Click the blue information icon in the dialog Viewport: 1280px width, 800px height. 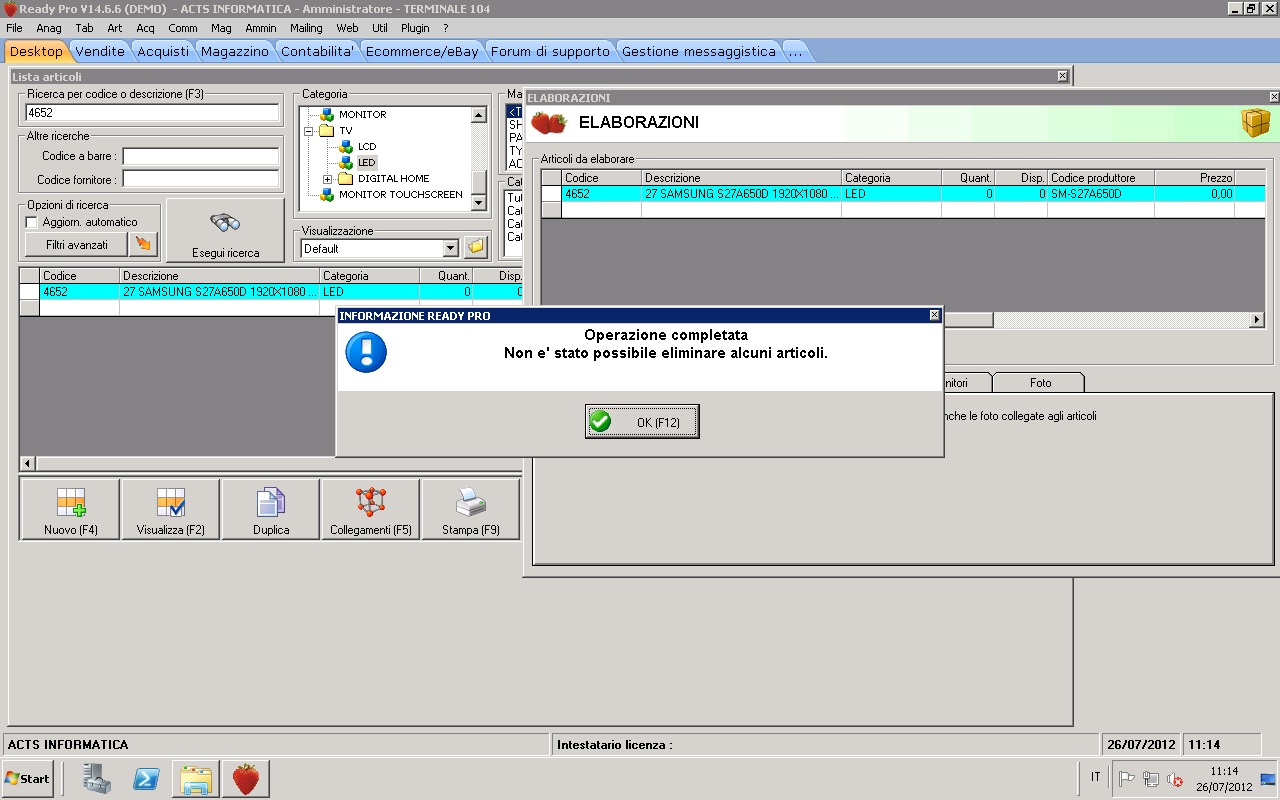click(366, 353)
